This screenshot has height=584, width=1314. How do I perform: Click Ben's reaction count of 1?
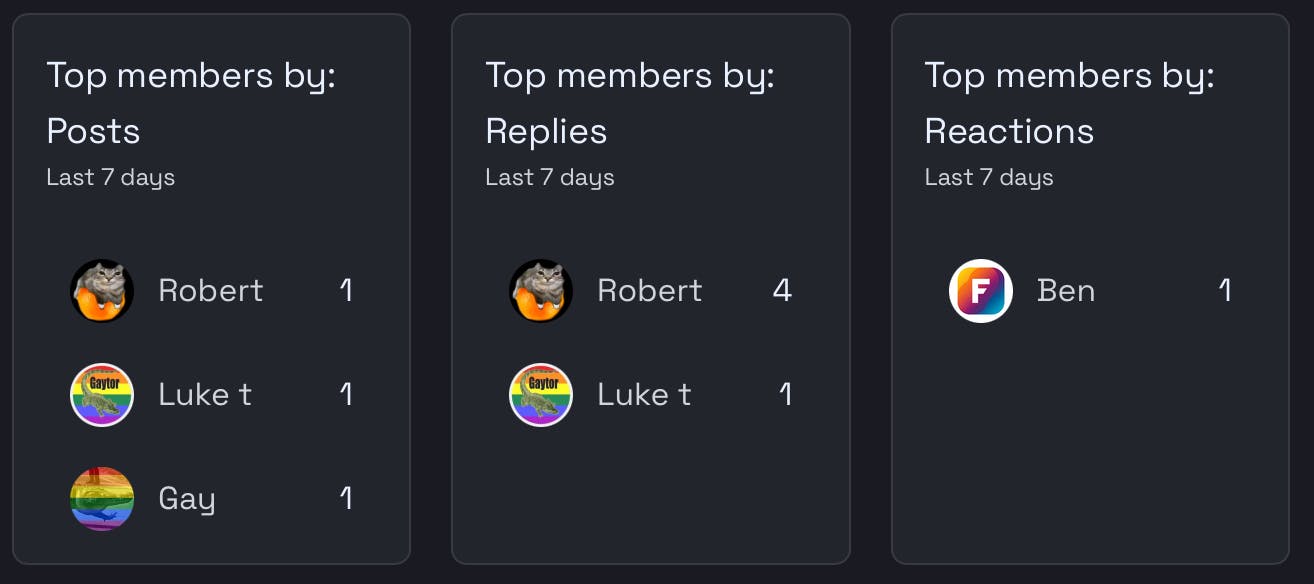(x=1224, y=291)
